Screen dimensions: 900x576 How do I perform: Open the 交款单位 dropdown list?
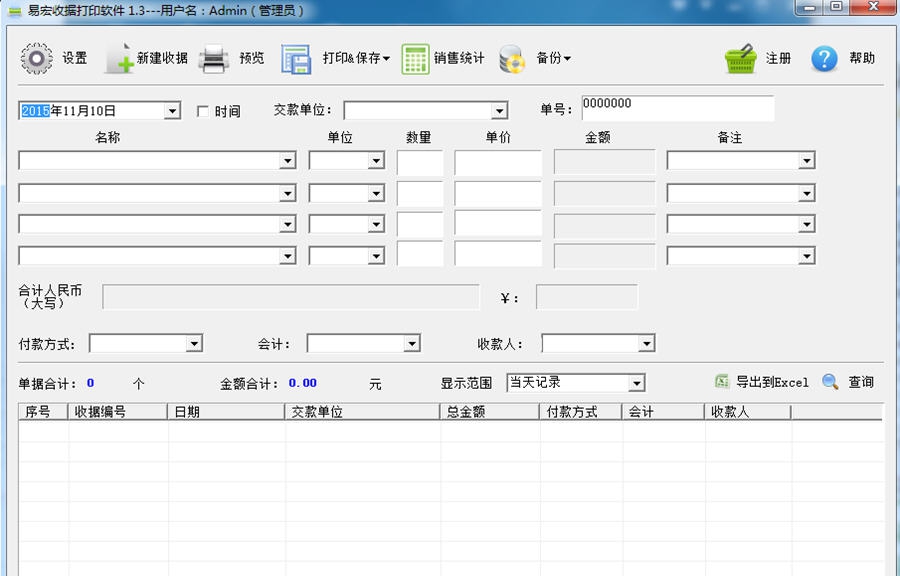(x=500, y=110)
